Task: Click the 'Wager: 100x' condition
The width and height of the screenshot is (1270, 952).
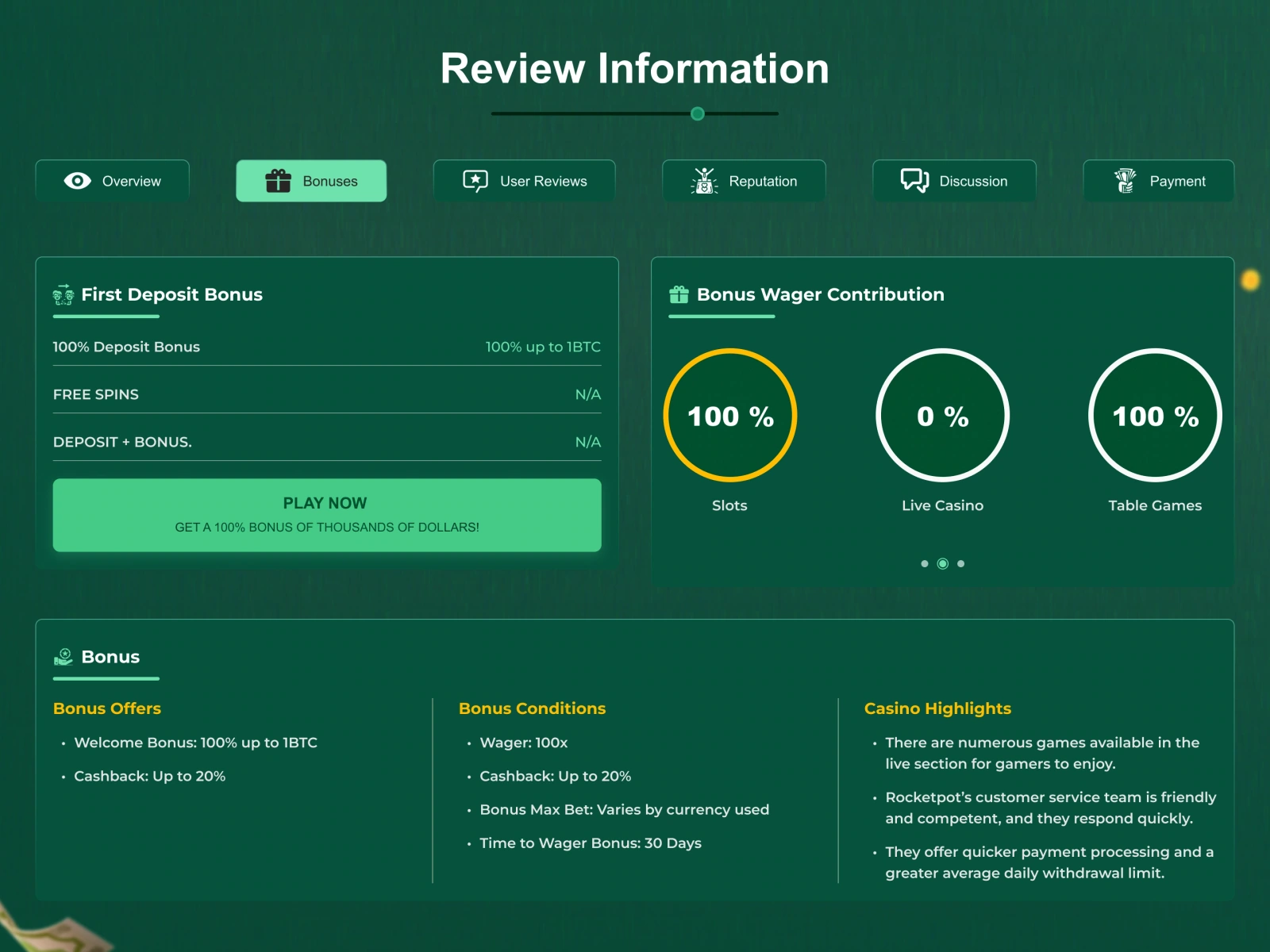Action: (x=523, y=743)
